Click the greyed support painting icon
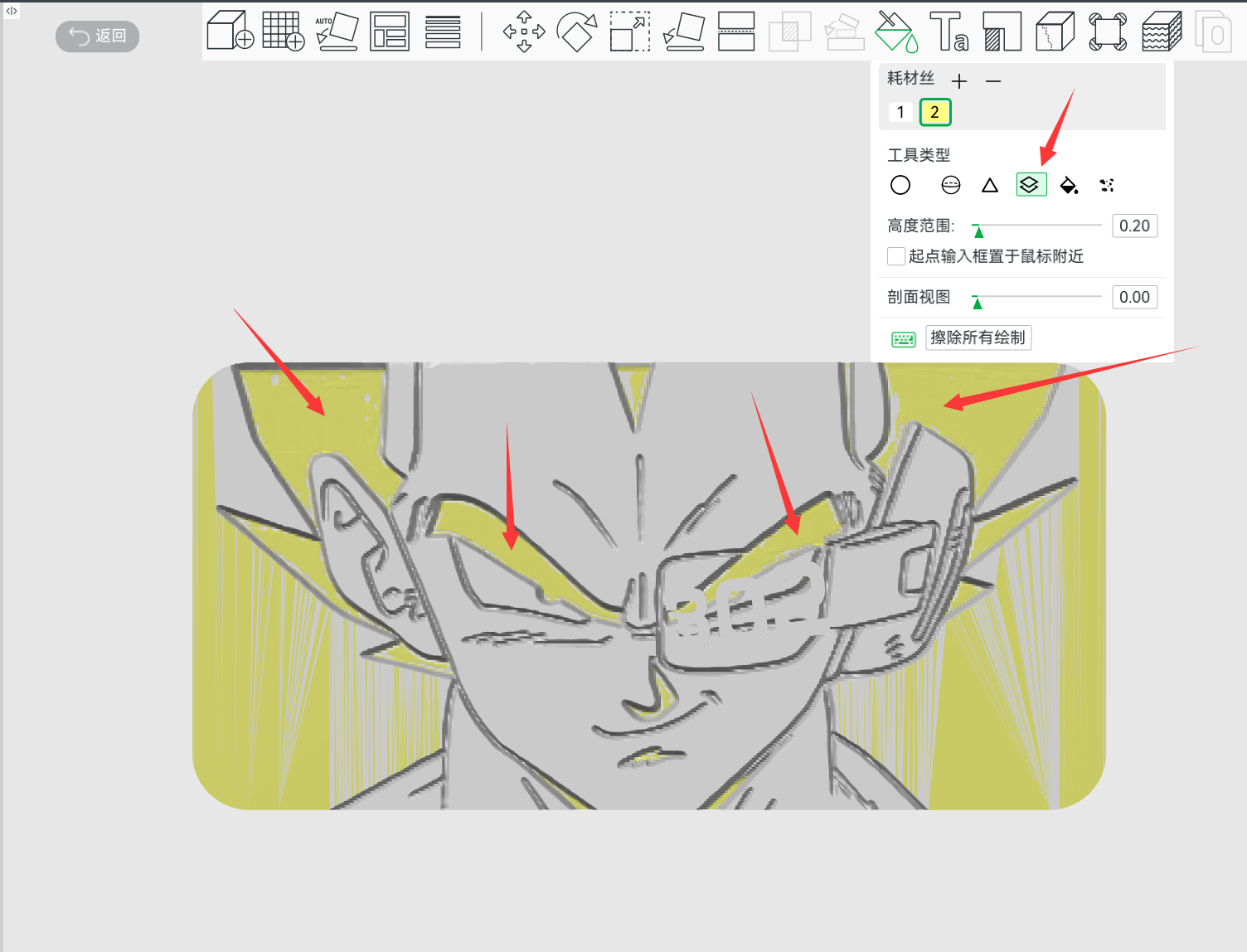Screen dimensions: 1247x952 point(844,32)
